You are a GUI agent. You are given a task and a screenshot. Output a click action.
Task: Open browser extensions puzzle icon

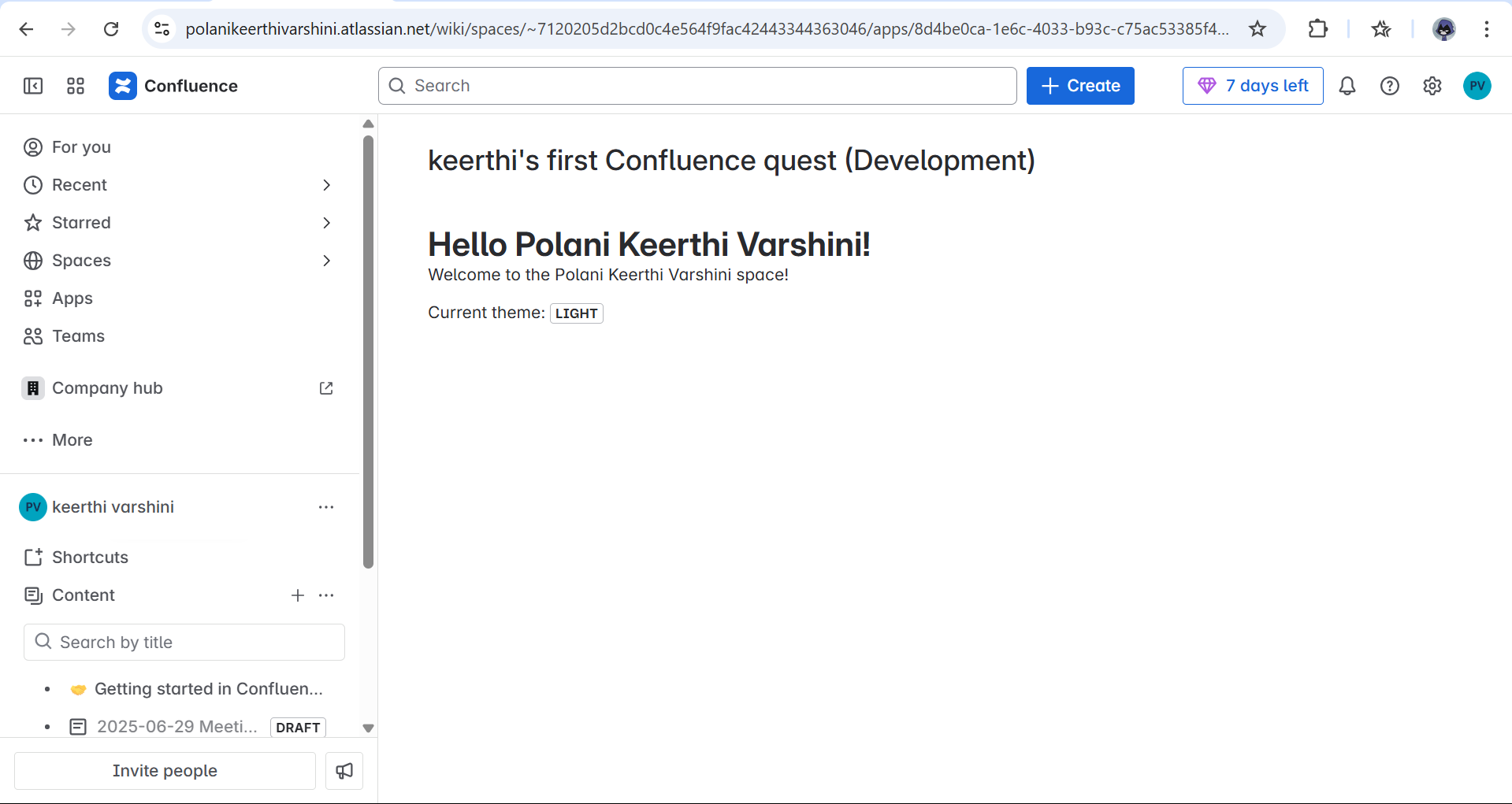(x=1317, y=29)
